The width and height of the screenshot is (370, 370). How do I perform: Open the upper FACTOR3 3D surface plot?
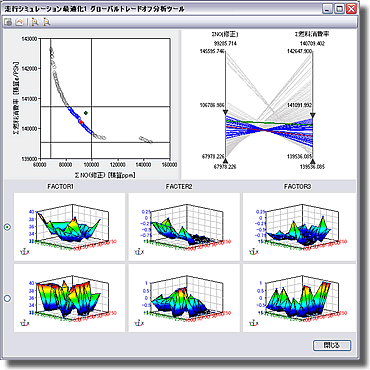[x=299, y=227]
